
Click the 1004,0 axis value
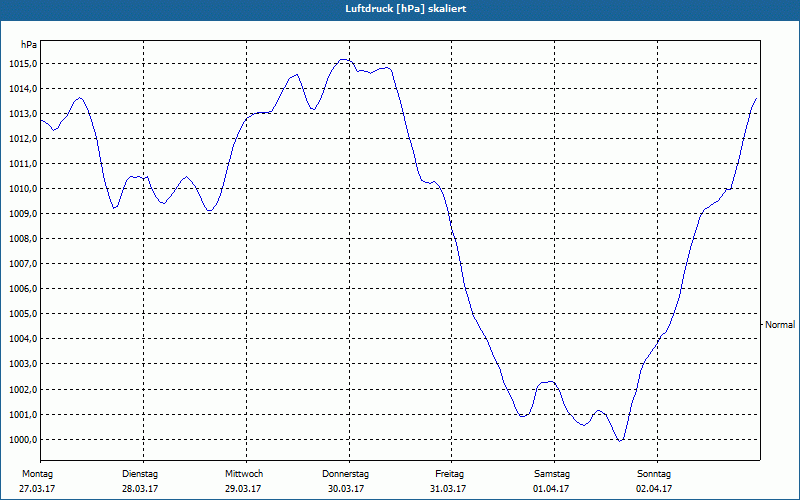point(23,339)
